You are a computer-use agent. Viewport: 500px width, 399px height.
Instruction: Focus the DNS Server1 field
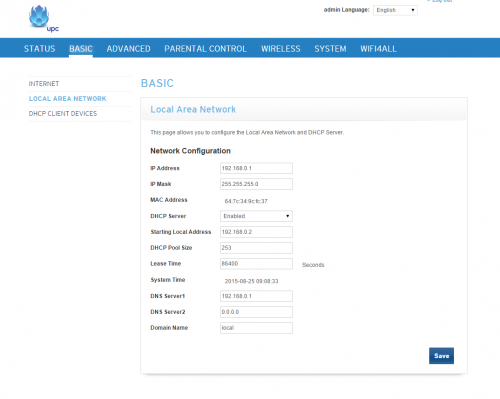(x=256, y=296)
